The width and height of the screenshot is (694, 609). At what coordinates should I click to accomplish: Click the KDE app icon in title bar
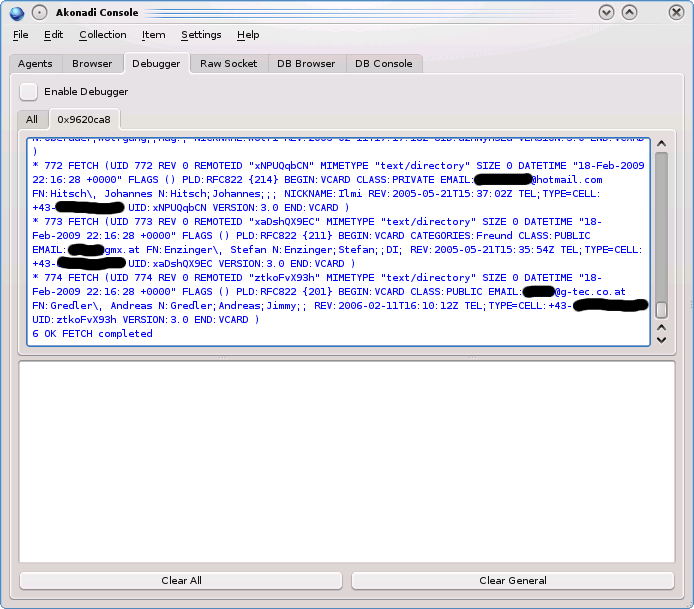16,12
